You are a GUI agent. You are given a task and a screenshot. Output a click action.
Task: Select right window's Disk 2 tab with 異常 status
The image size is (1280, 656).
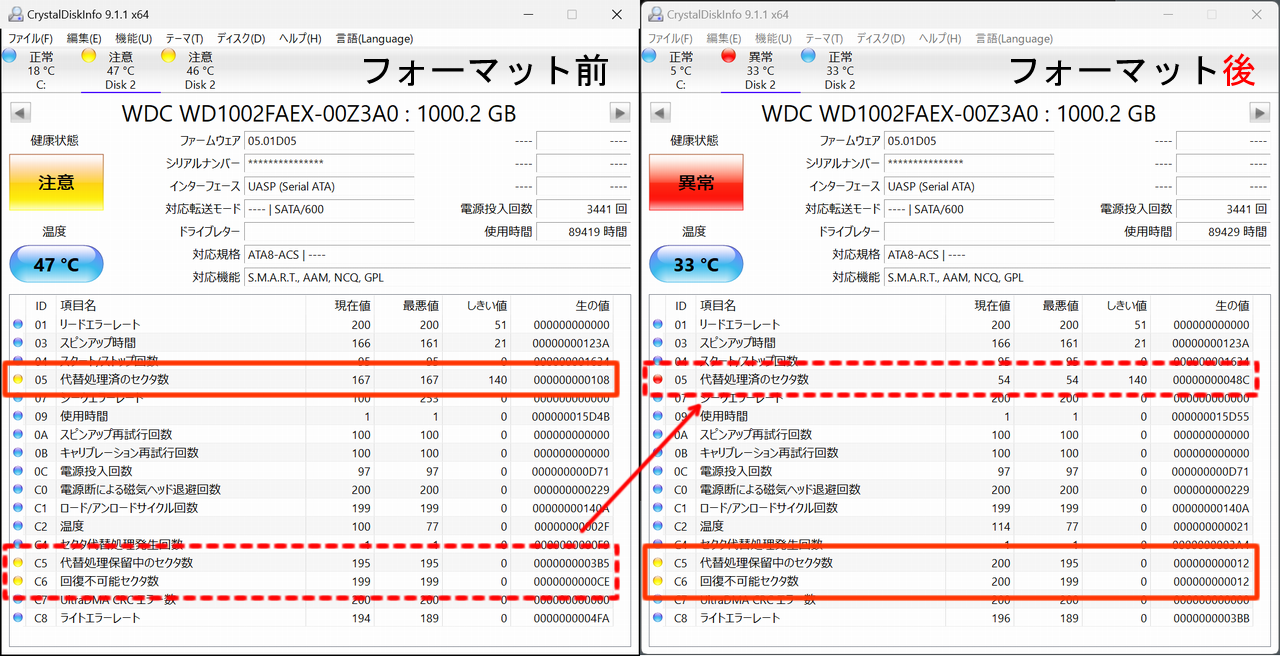(x=760, y=70)
